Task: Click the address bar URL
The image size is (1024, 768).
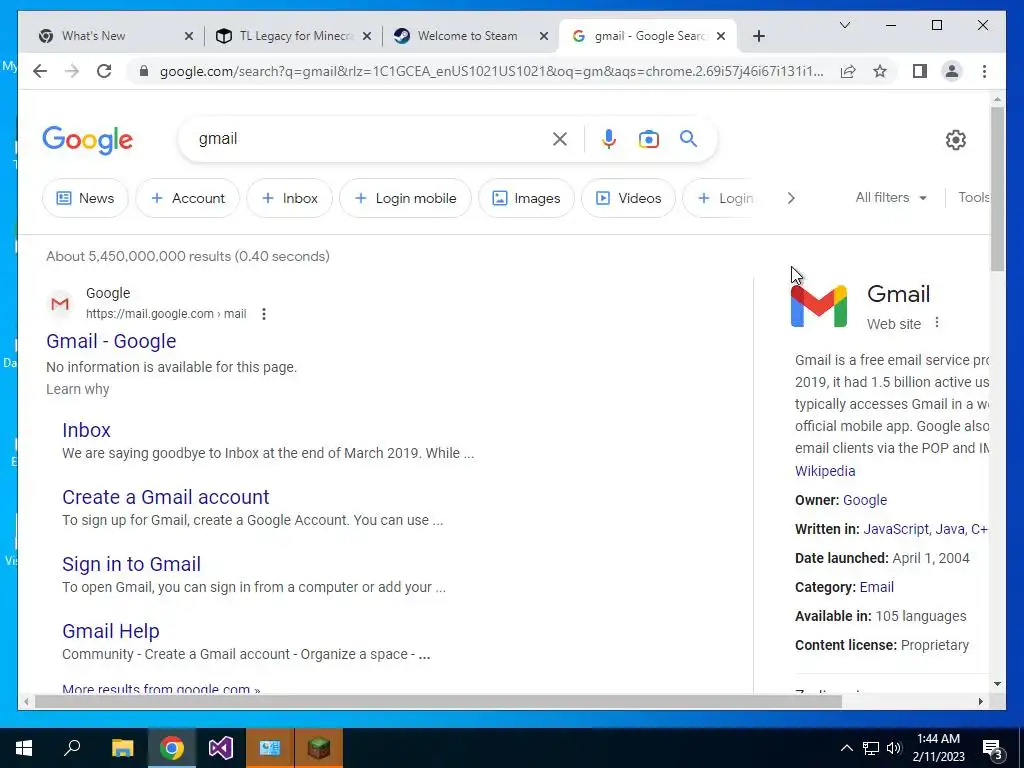Action: tap(491, 71)
